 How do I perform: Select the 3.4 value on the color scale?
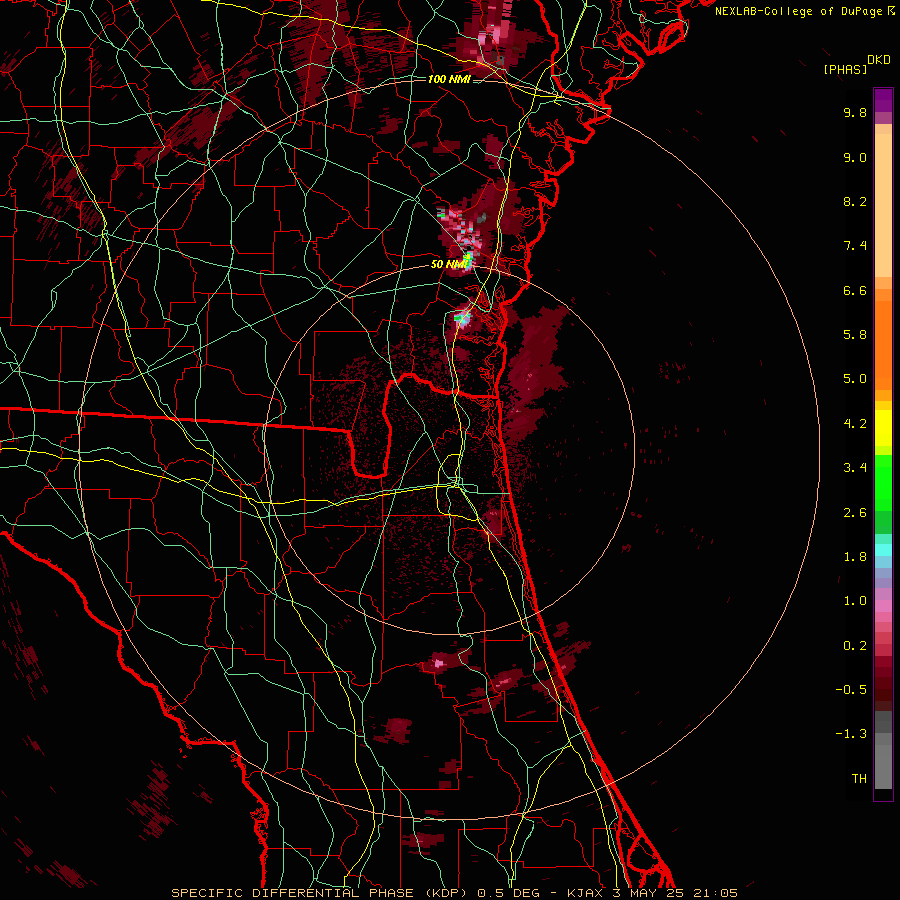(x=855, y=468)
